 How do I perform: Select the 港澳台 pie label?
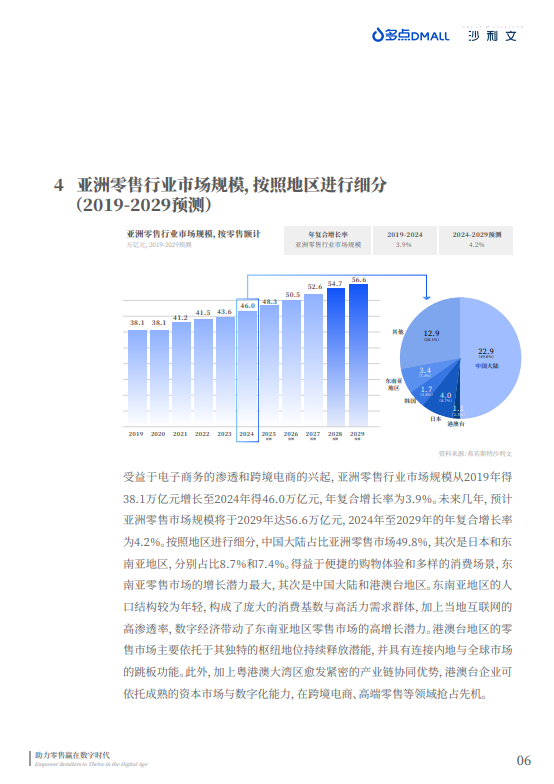pos(456,424)
